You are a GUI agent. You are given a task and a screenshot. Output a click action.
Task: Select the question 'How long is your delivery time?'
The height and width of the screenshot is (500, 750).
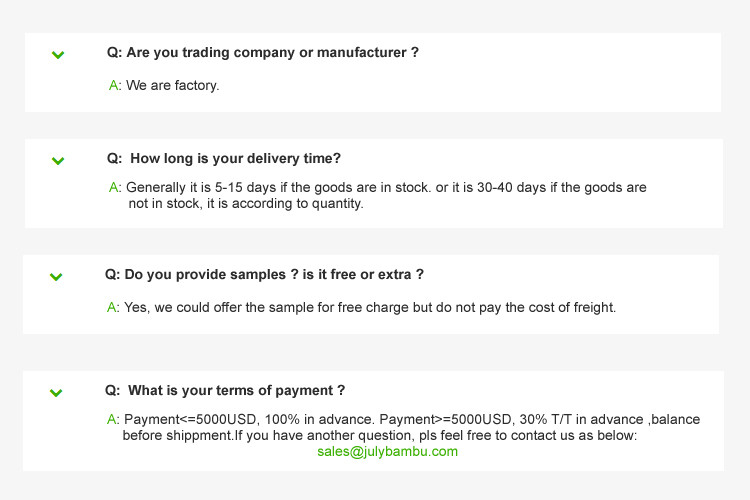(224, 158)
